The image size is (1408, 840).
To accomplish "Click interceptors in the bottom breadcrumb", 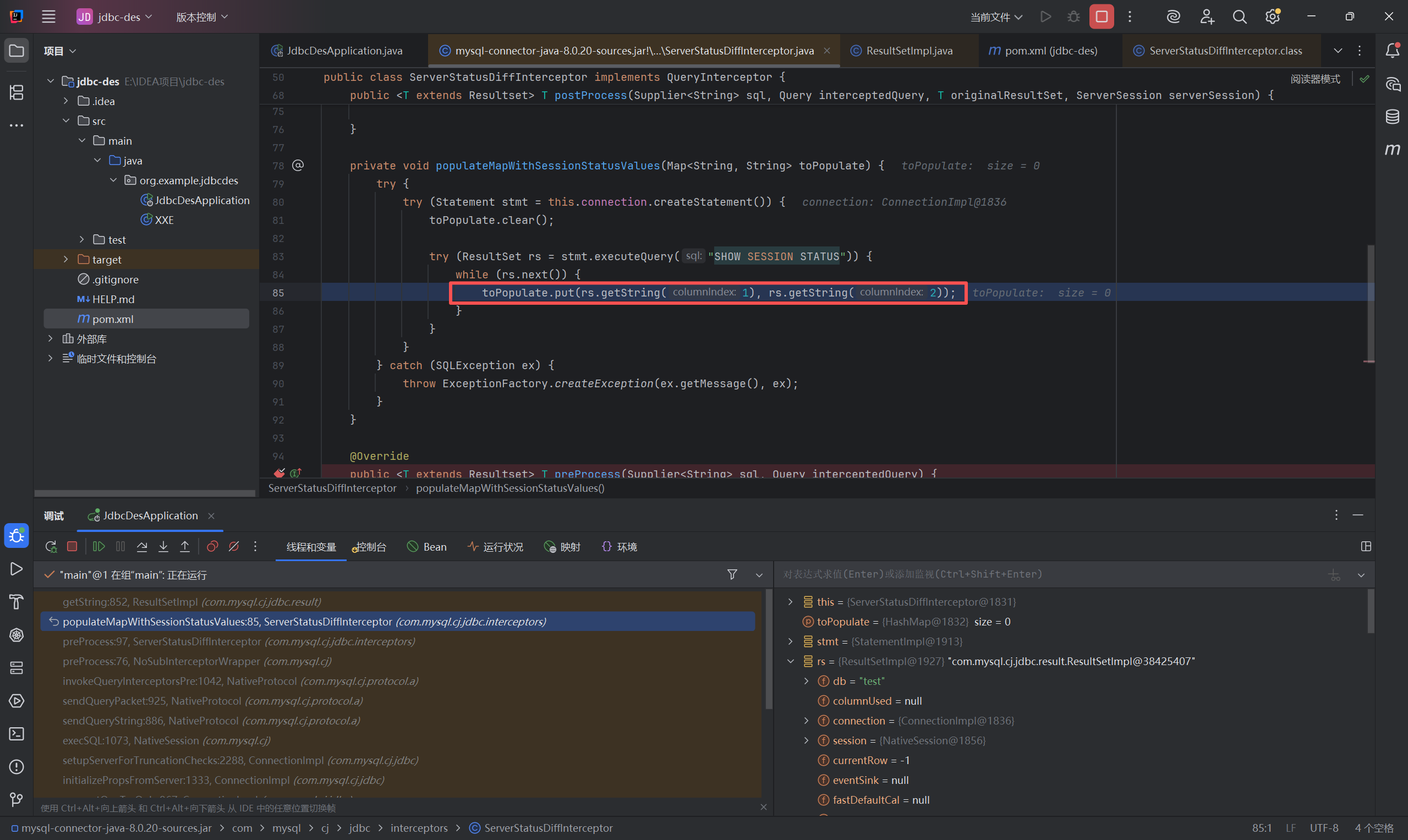I will point(419,828).
